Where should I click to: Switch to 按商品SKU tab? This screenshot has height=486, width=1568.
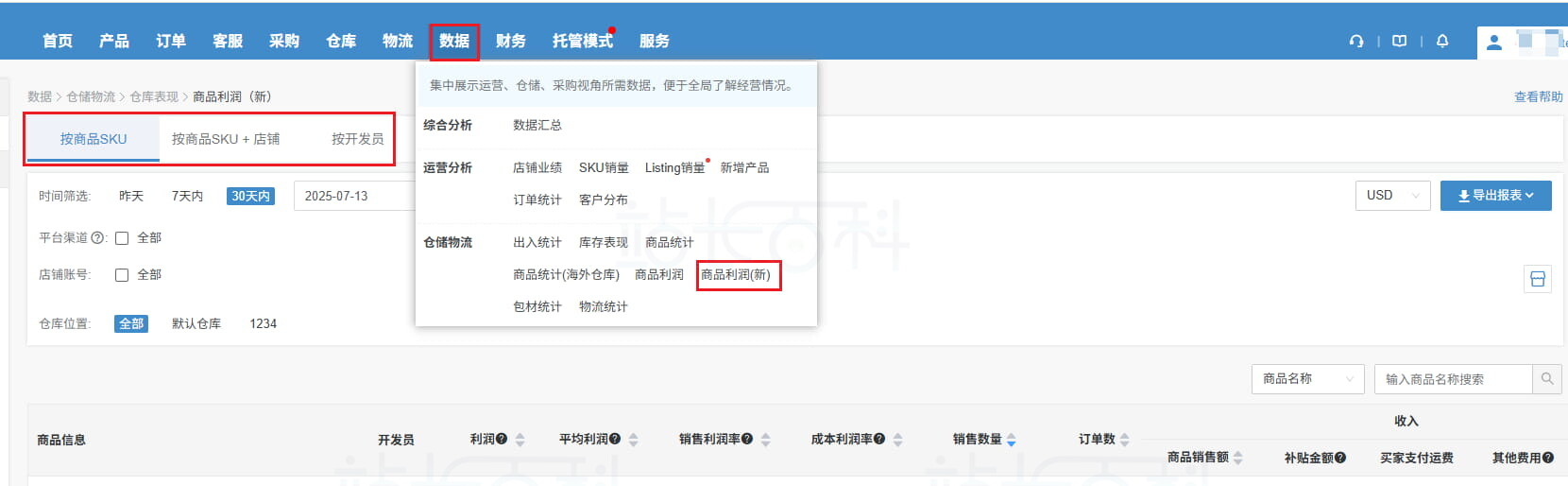(93, 139)
